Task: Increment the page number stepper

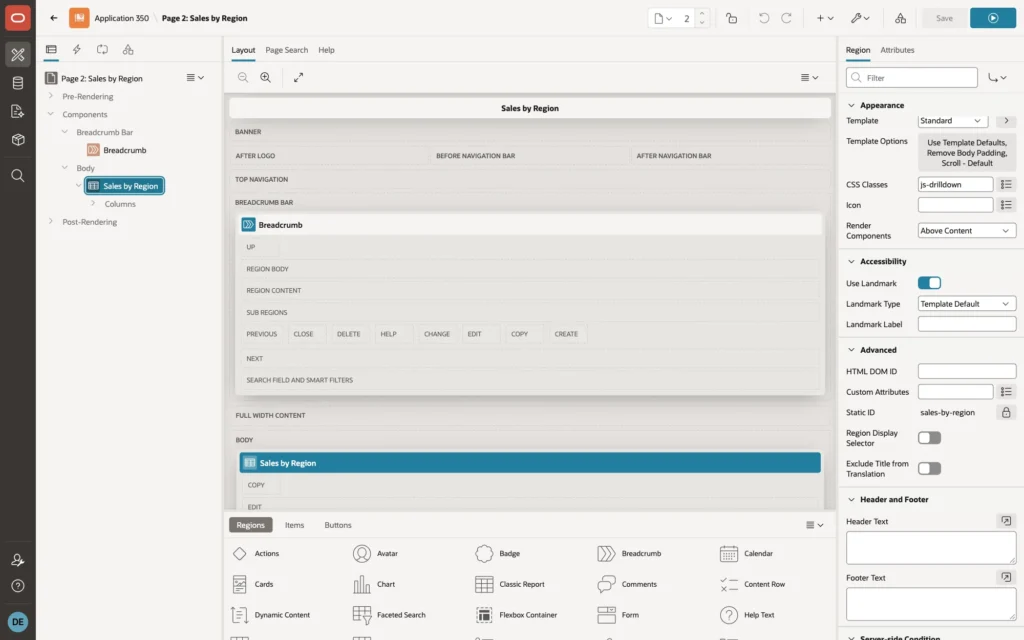Action: (x=702, y=13)
